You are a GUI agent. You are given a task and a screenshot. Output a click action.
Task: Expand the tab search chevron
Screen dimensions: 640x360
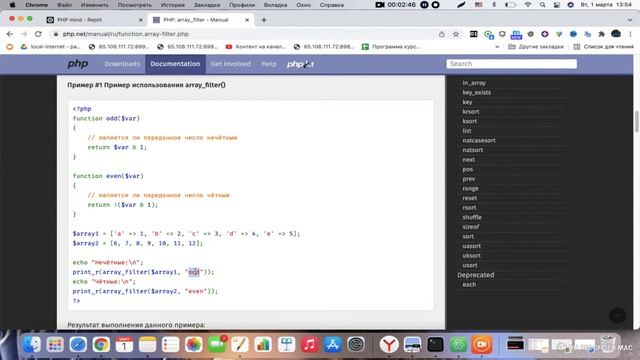tap(630, 20)
